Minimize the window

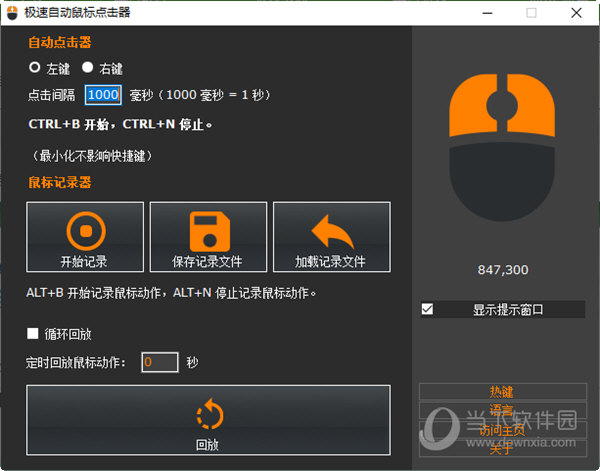pos(487,13)
